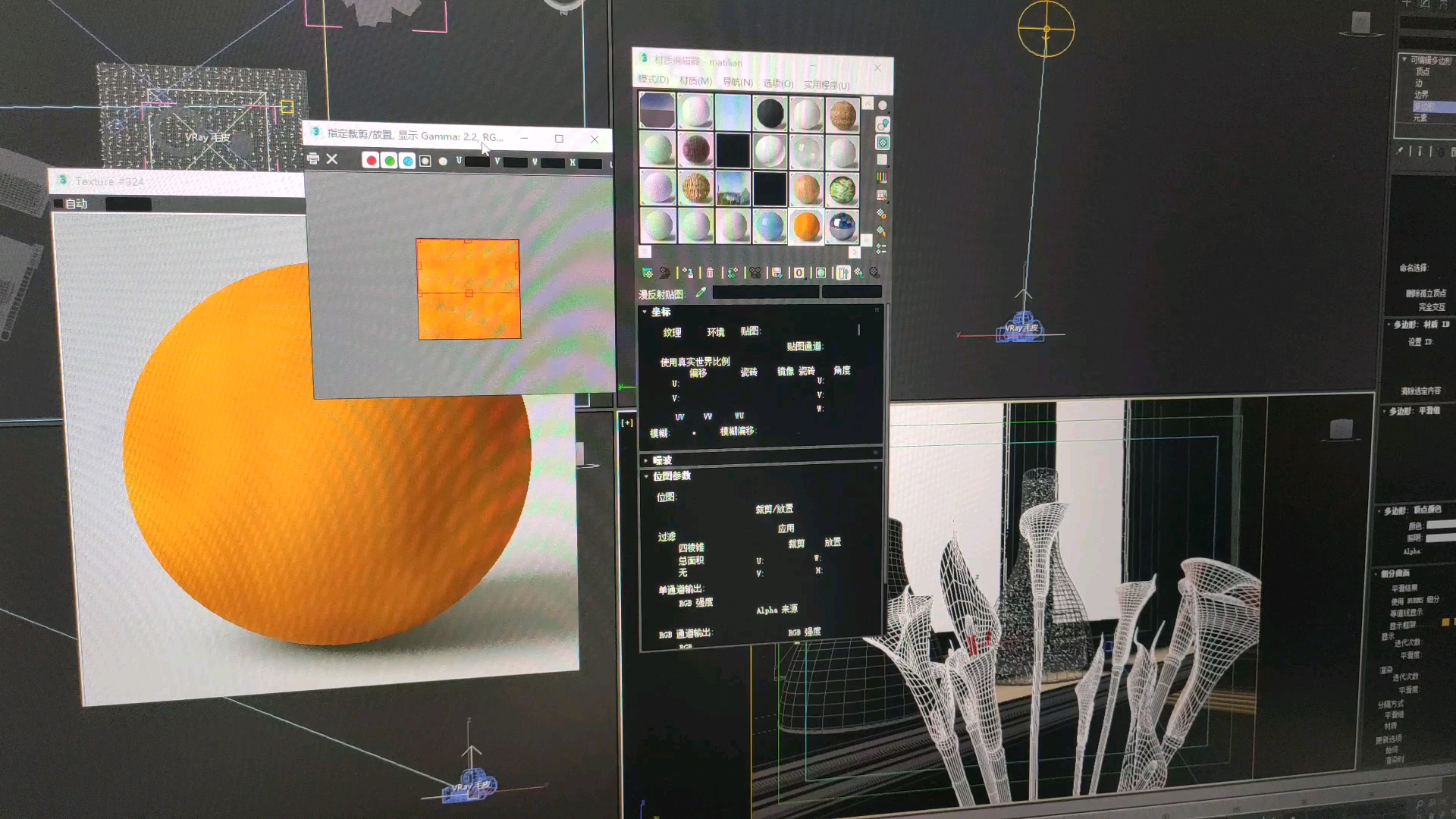
Task: Toggle the red channel display
Action: point(371,161)
